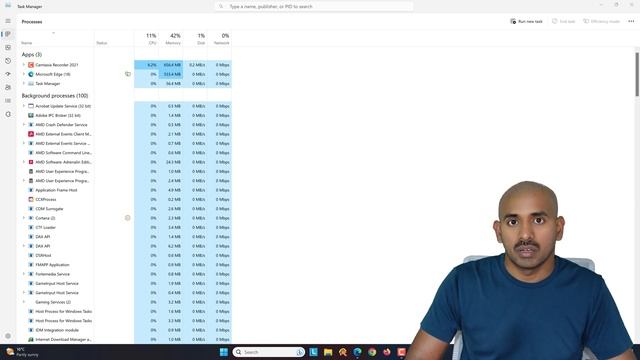Expand the Gaming Services (2) group

click(x=24, y=302)
